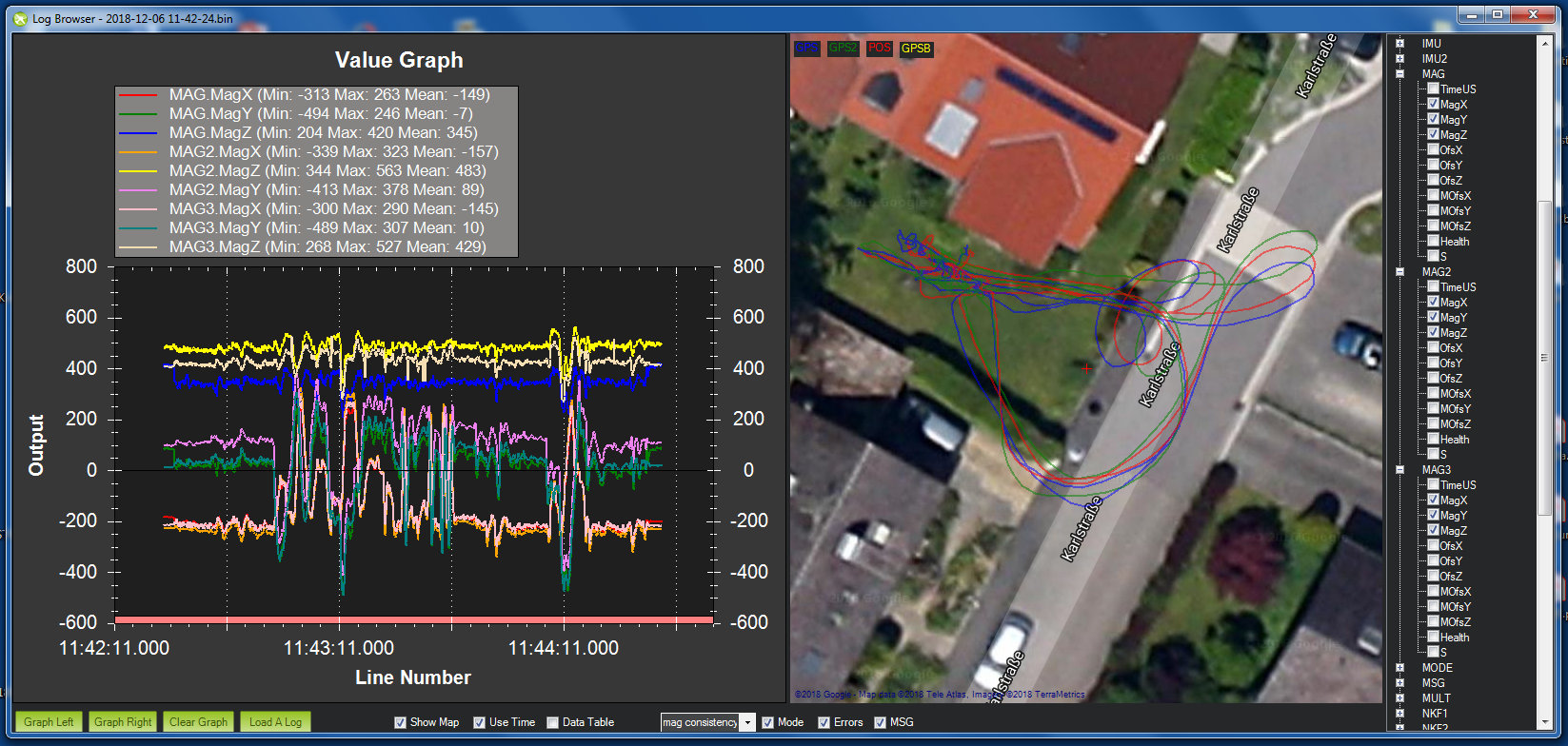This screenshot has height=746, width=1568.
Task: Click the Log Browser app icon in title bar
Action: tap(20, 18)
